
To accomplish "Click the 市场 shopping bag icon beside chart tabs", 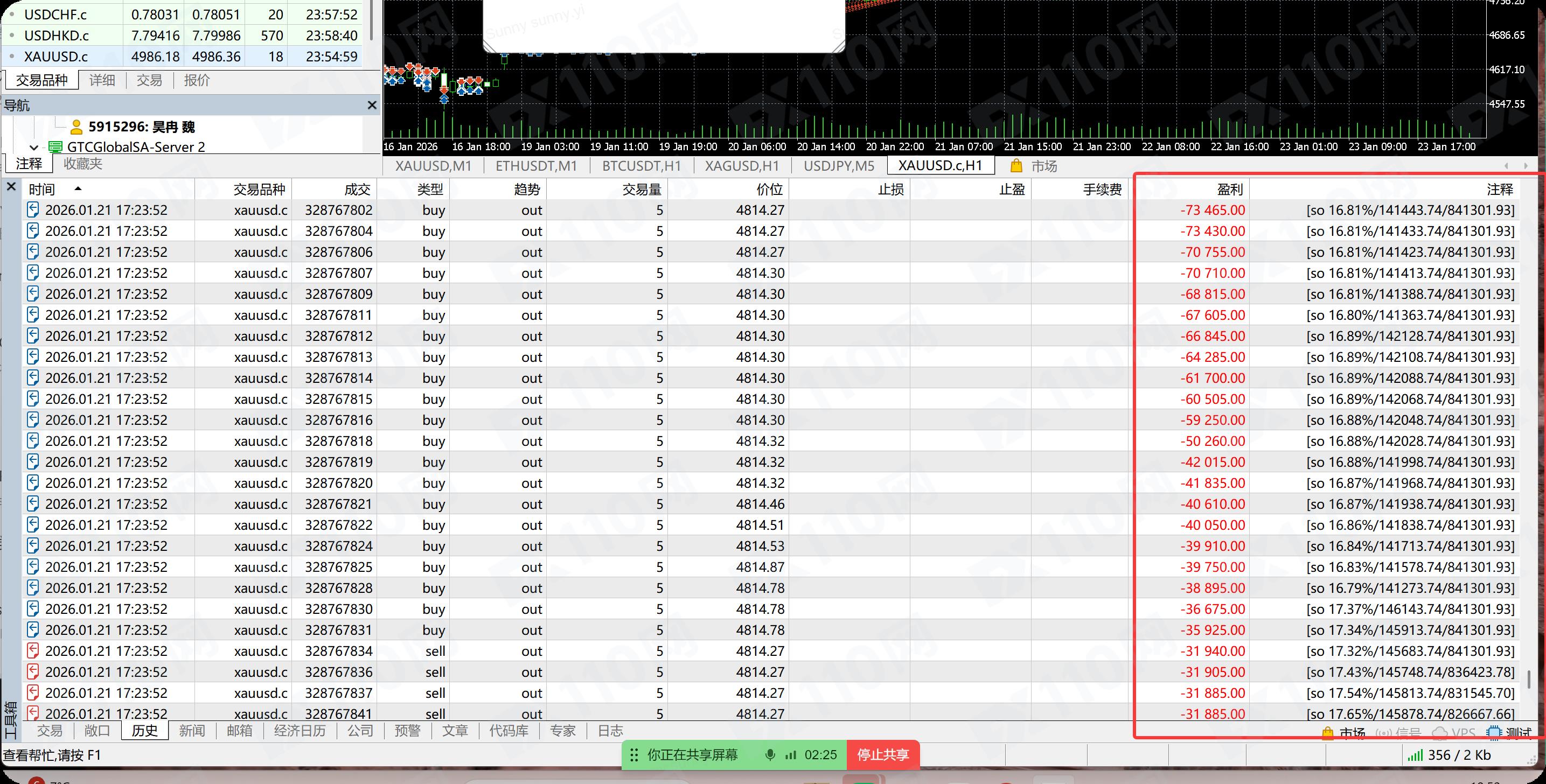I will coord(1016,166).
